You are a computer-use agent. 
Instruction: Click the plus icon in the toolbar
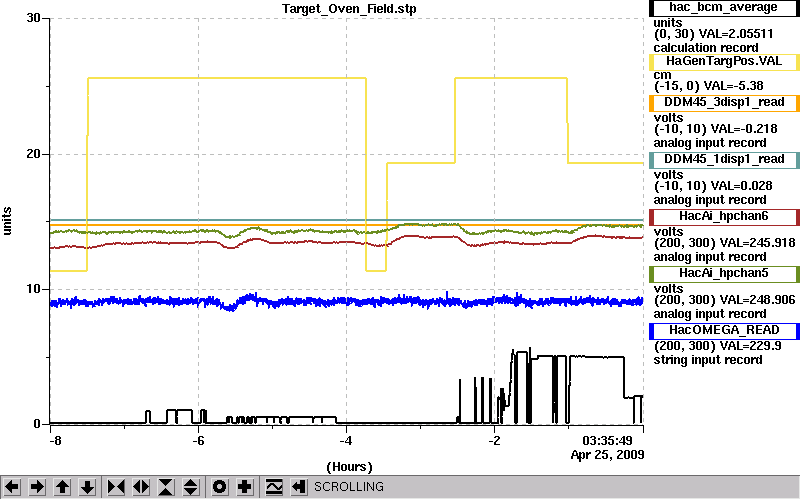point(244,487)
